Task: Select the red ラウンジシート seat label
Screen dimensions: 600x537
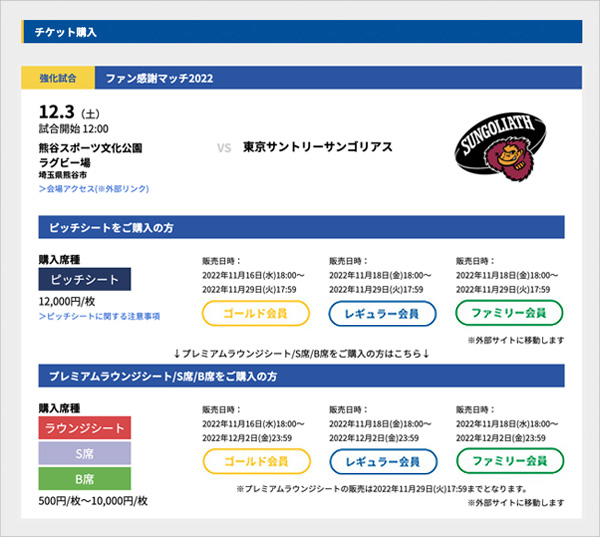Action: (85, 428)
